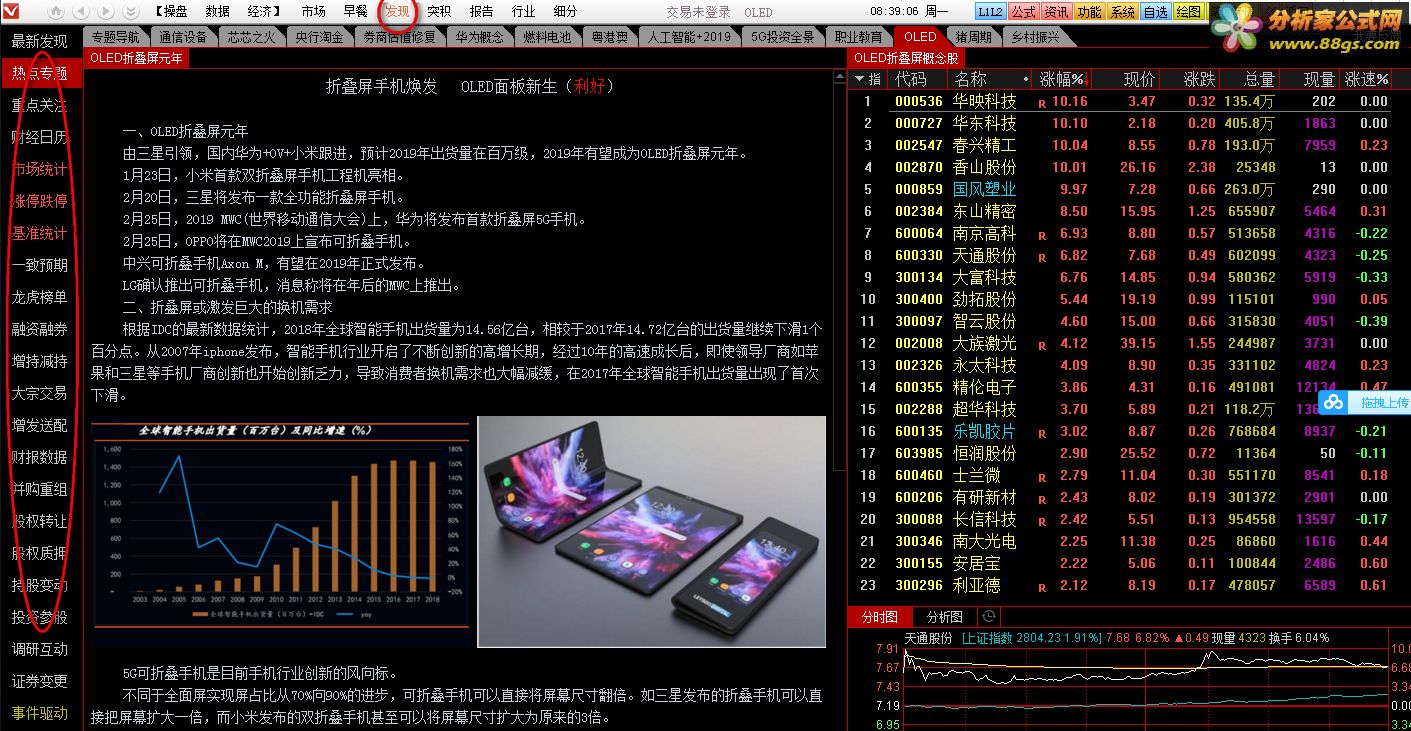Switch to the 5G投资全景 tab
Viewport: 1411px width, 731px height.
(x=783, y=37)
